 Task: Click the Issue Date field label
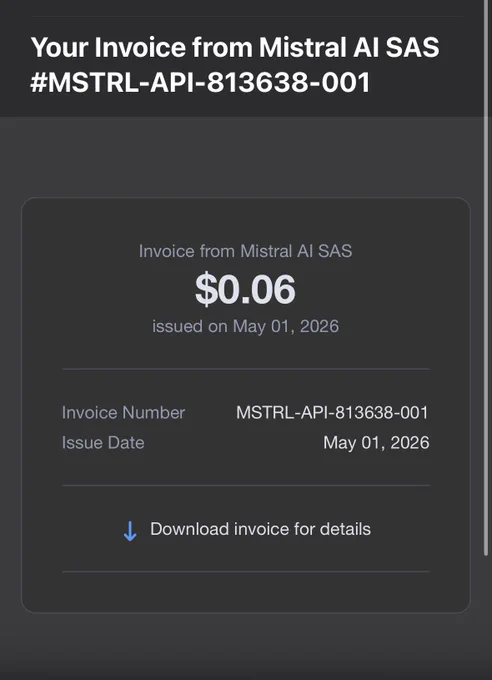103,443
